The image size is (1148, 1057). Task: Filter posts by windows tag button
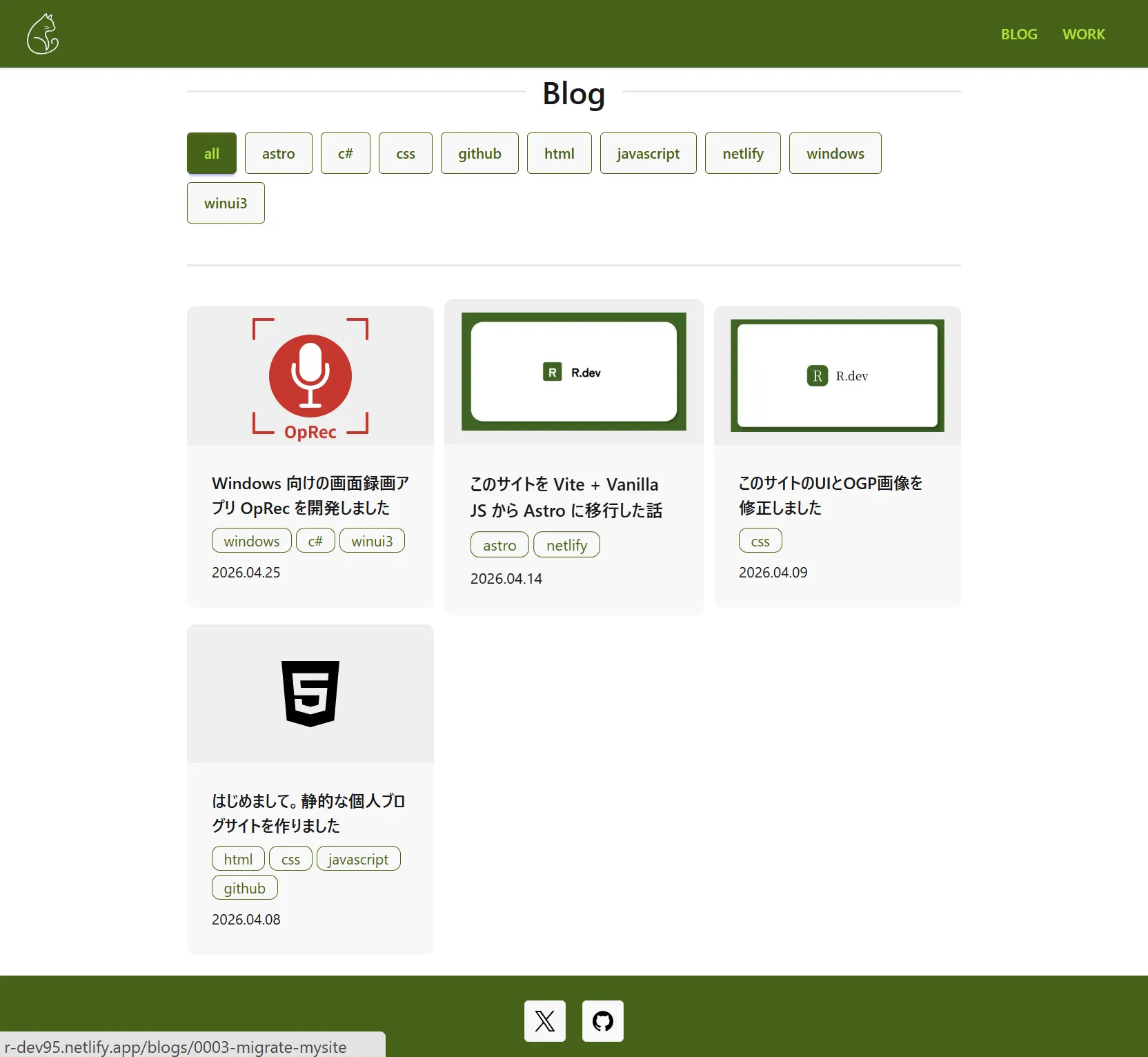[x=835, y=153]
